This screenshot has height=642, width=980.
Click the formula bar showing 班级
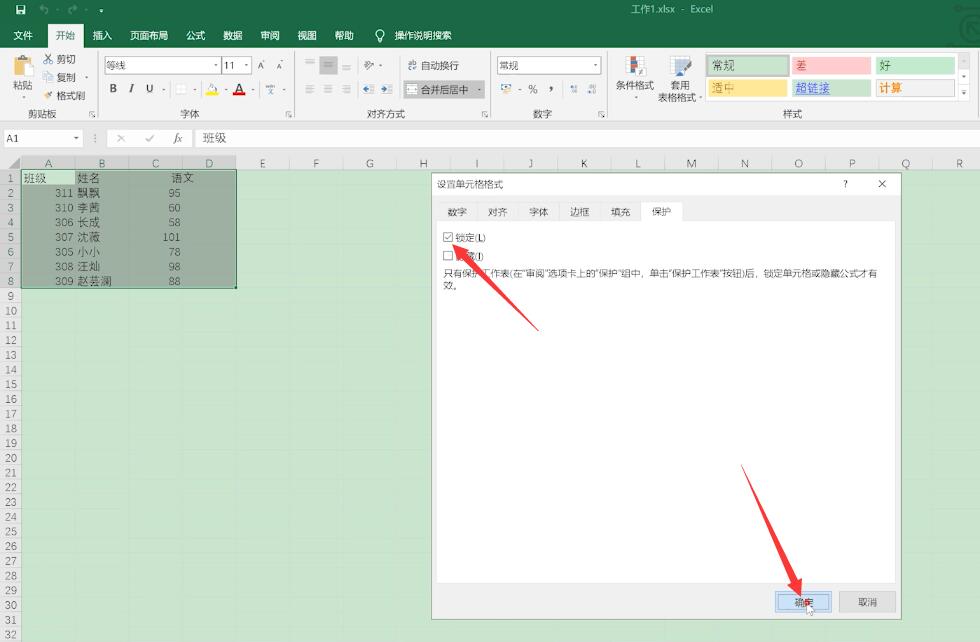(x=586, y=138)
